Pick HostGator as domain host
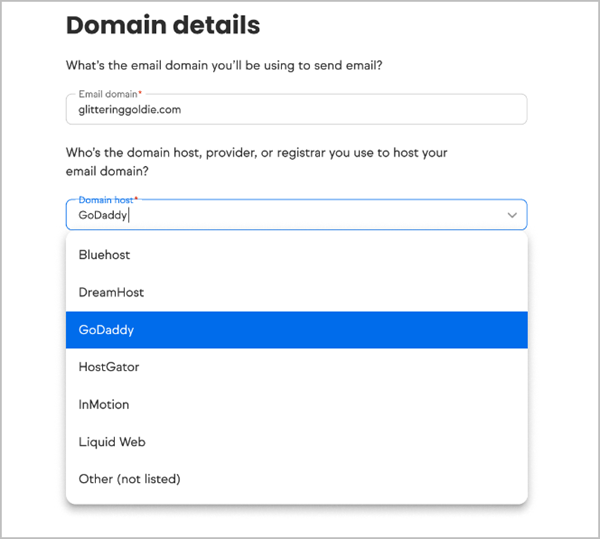The height and width of the screenshot is (539, 600). coord(297,367)
